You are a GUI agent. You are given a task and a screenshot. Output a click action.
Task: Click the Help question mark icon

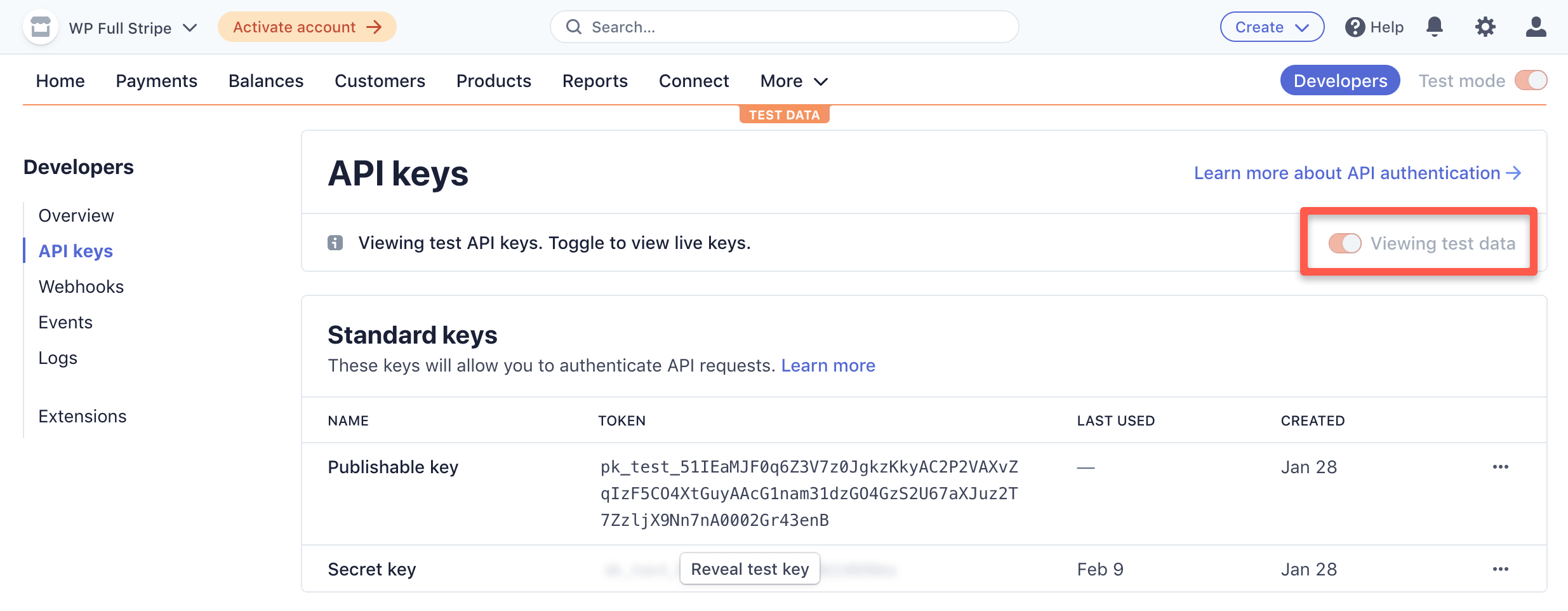[1354, 27]
